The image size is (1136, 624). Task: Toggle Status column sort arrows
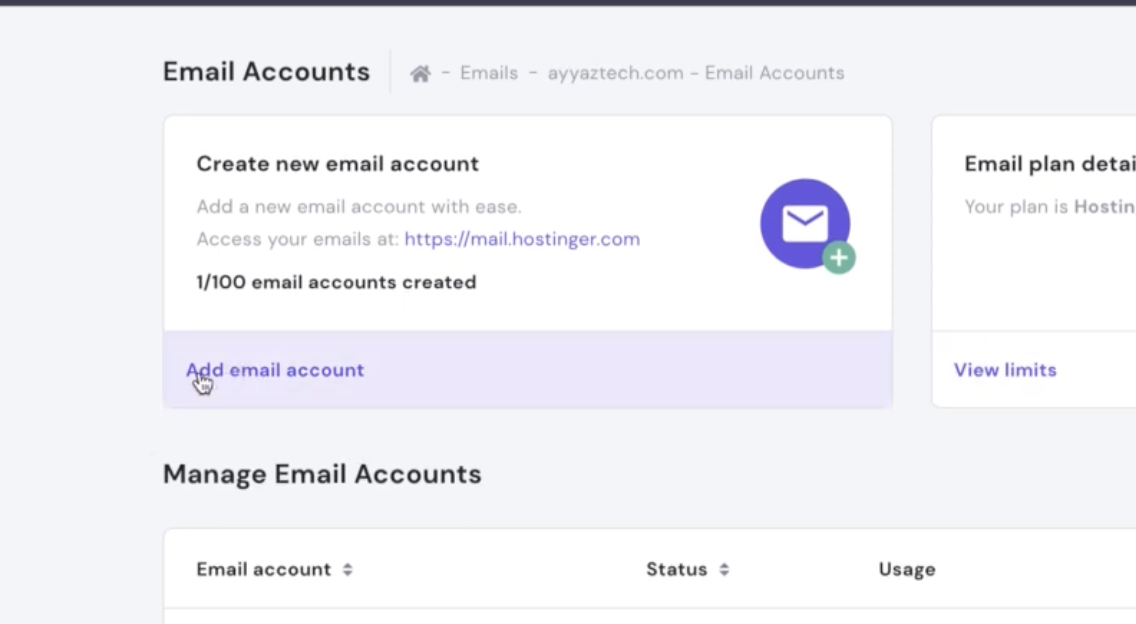724,570
